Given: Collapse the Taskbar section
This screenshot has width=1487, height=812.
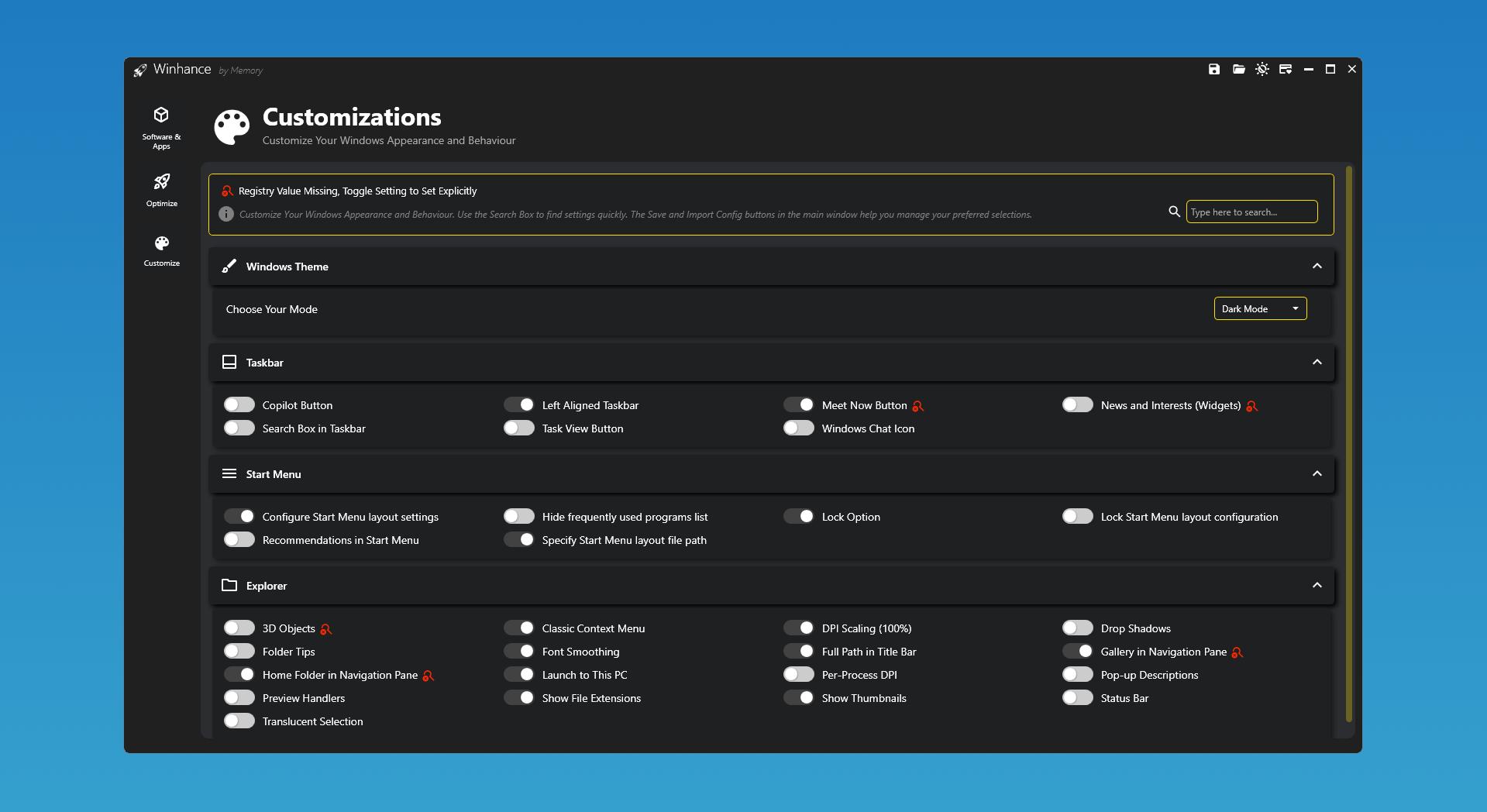Looking at the screenshot, I should tap(1317, 363).
